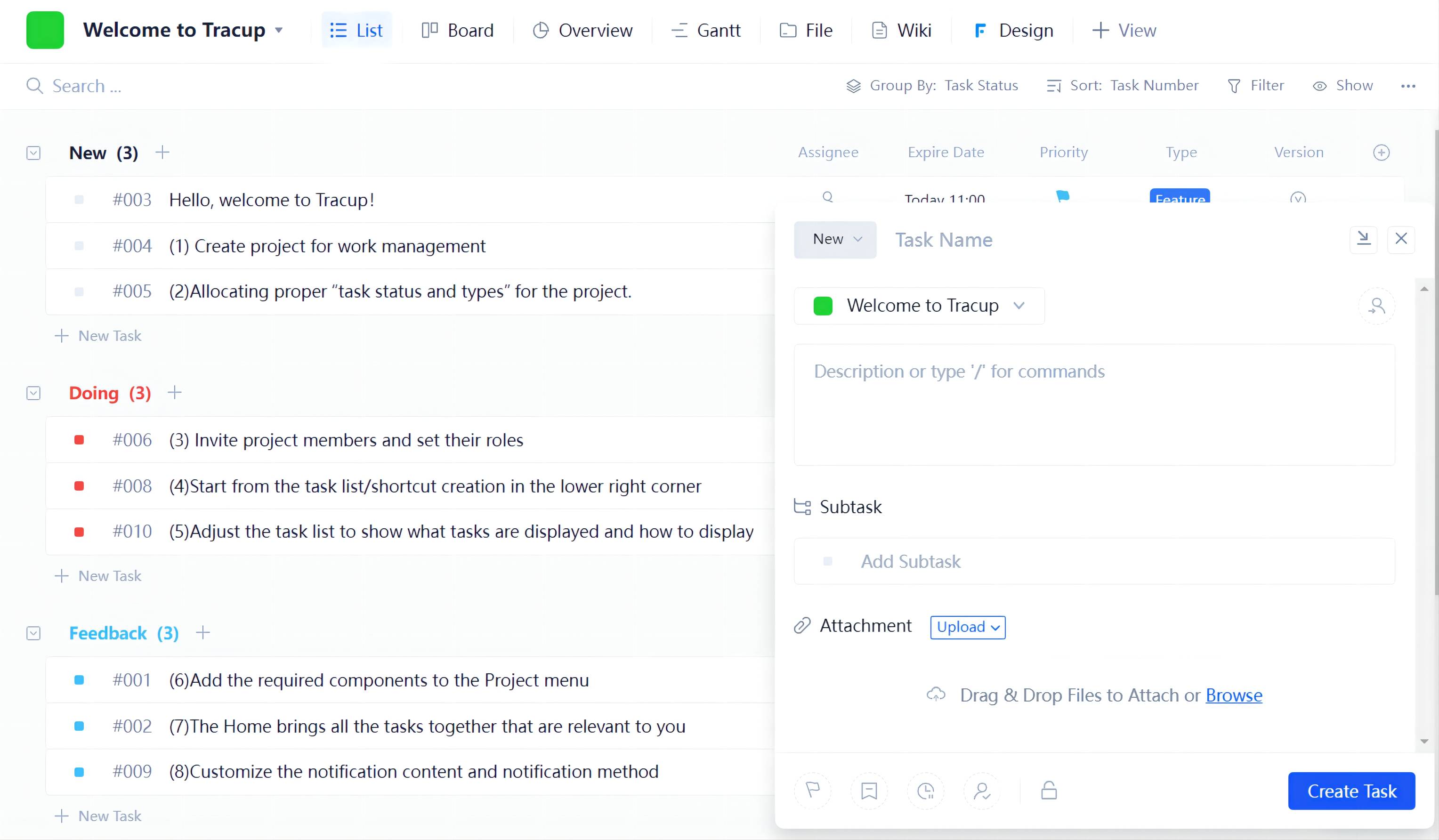
Task: Click the red status square of task #006
Action: click(x=80, y=440)
